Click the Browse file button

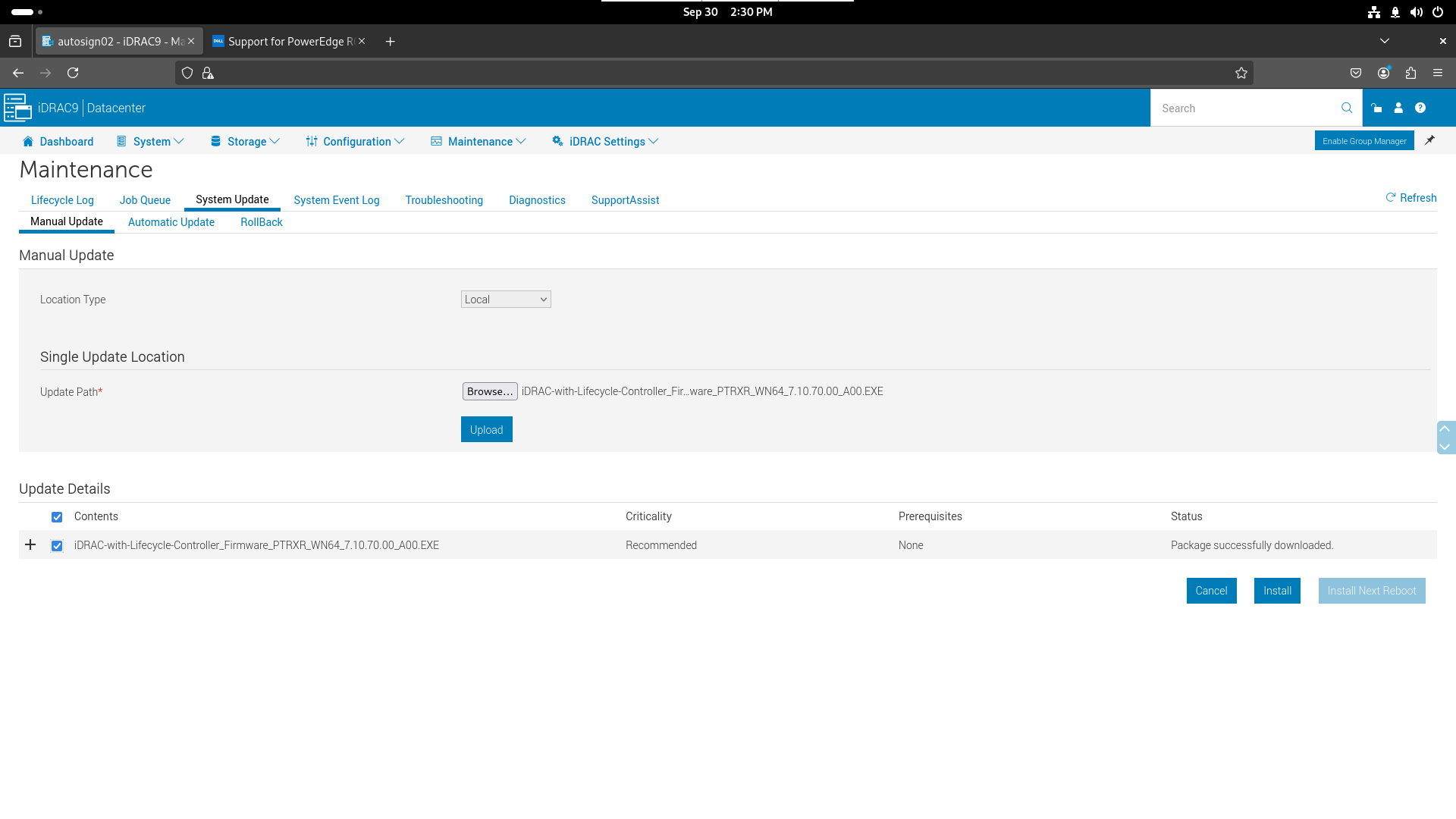pos(490,391)
